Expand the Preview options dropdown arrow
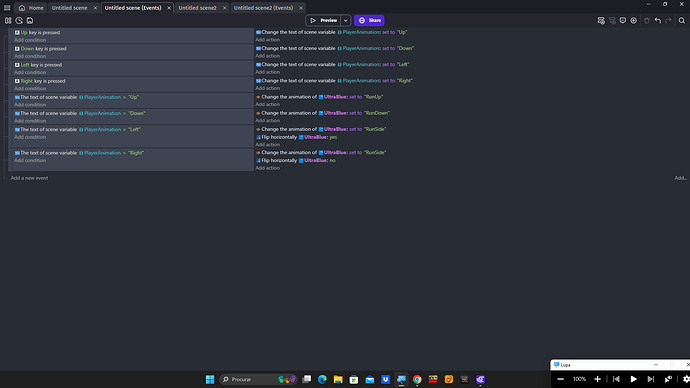Screen dimensions: 690x388 click(346, 20)
